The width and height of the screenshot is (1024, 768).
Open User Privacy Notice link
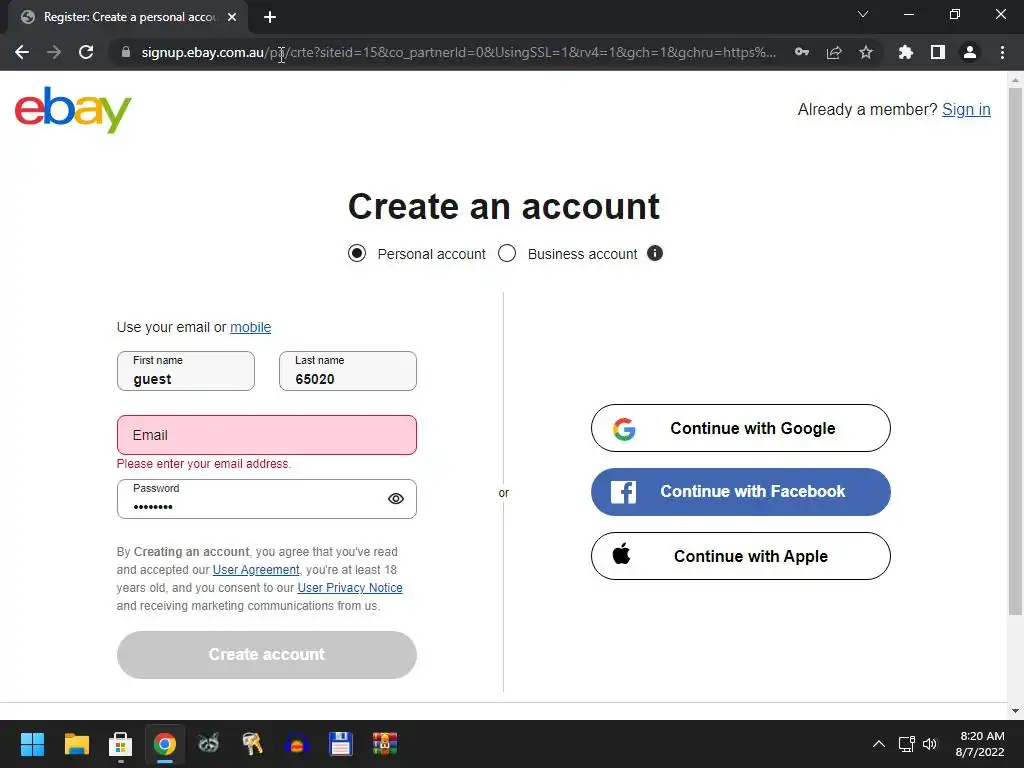(350, 588)
